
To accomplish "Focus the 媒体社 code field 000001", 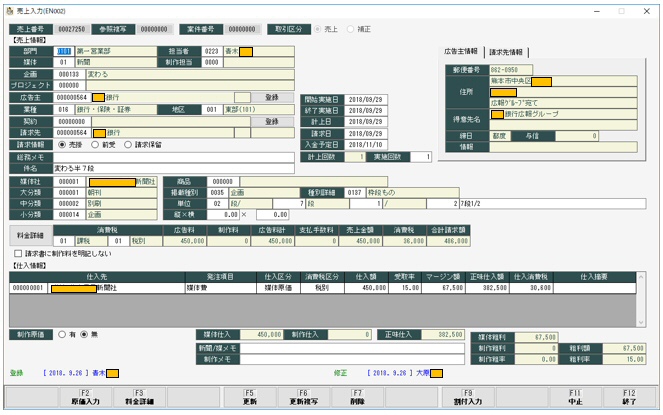I will pos(69,181).
